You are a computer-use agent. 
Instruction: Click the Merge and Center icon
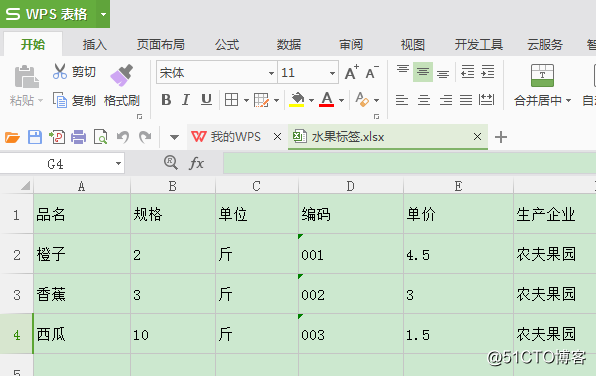(x=542, y=75)
